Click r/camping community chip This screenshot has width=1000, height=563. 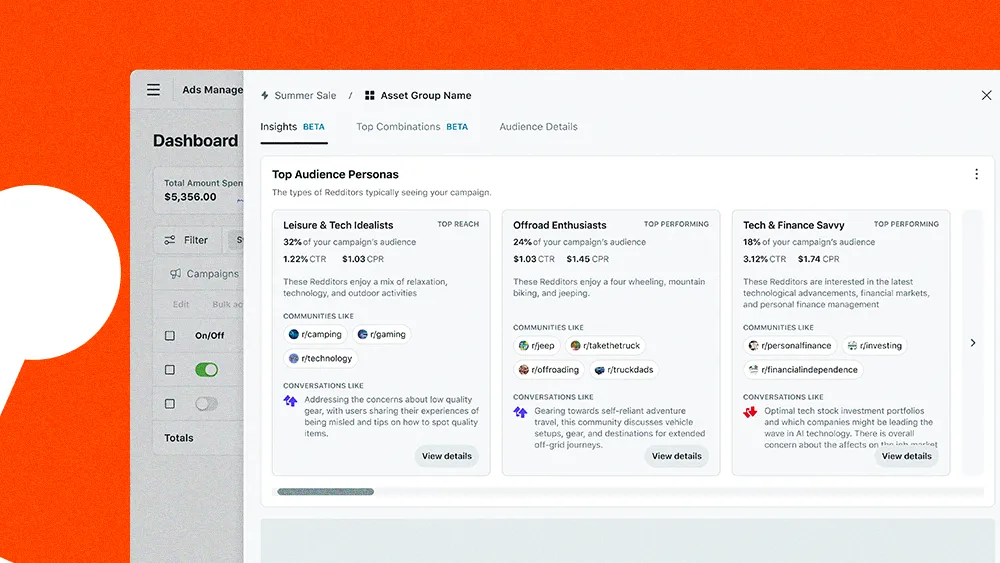click(315, 334)
